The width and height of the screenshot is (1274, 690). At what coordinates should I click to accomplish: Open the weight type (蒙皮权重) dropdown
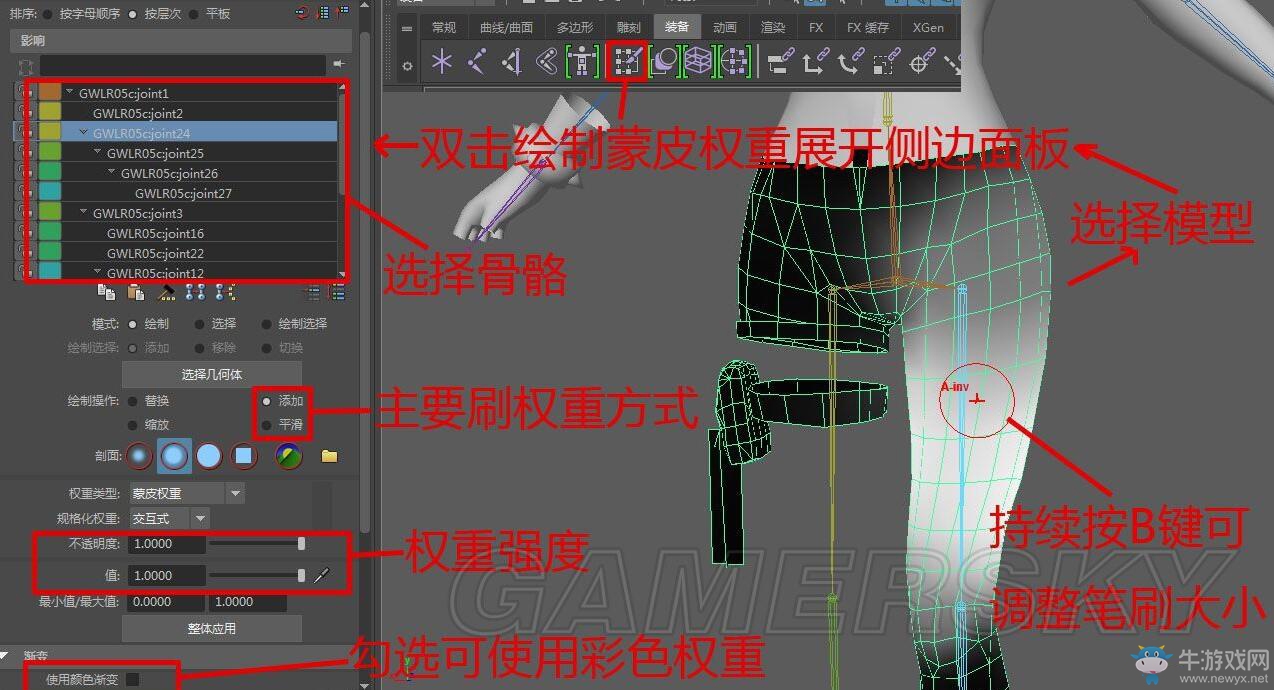[235, 493]
